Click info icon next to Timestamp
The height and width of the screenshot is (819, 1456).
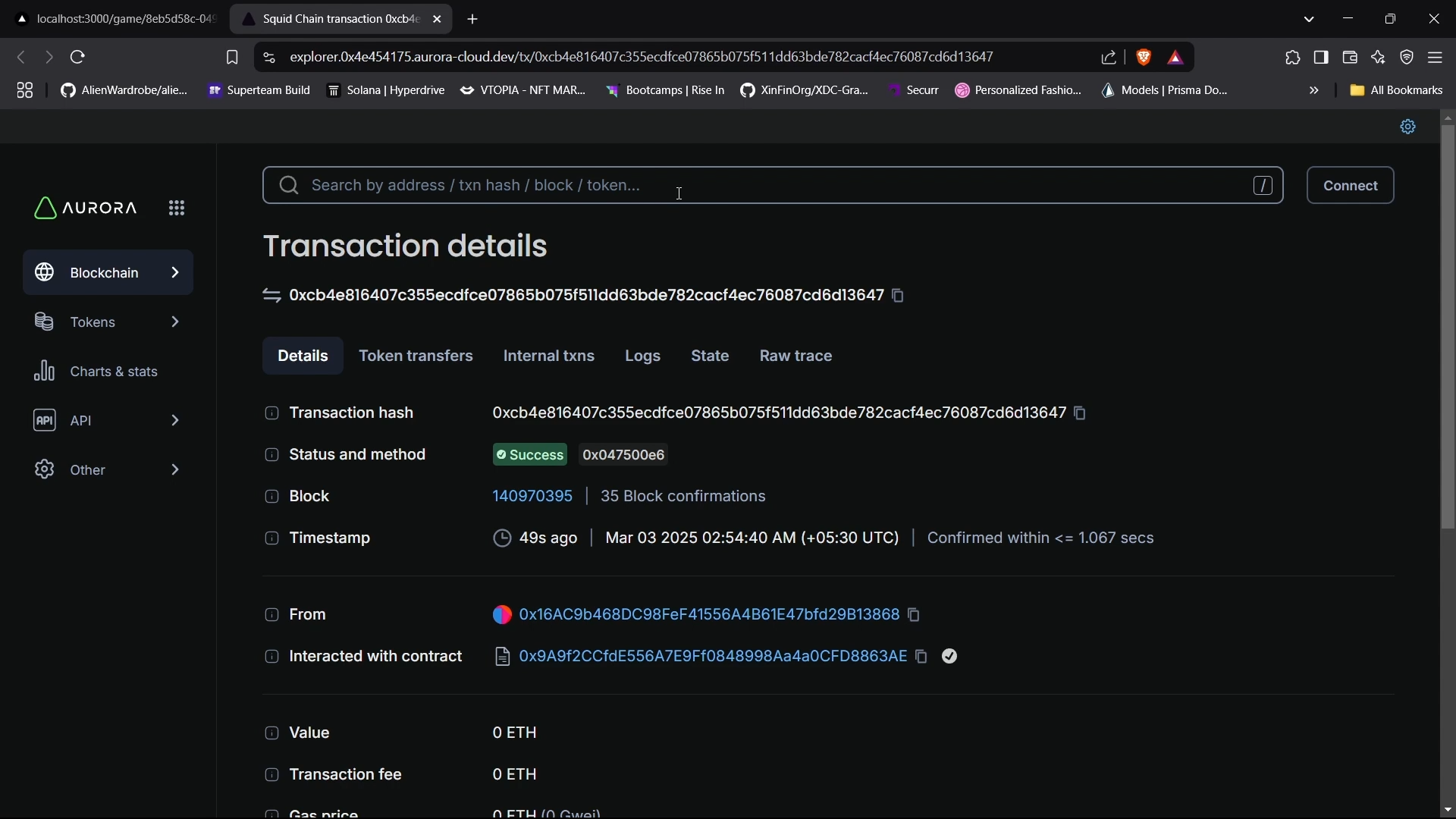click(271, 538)
